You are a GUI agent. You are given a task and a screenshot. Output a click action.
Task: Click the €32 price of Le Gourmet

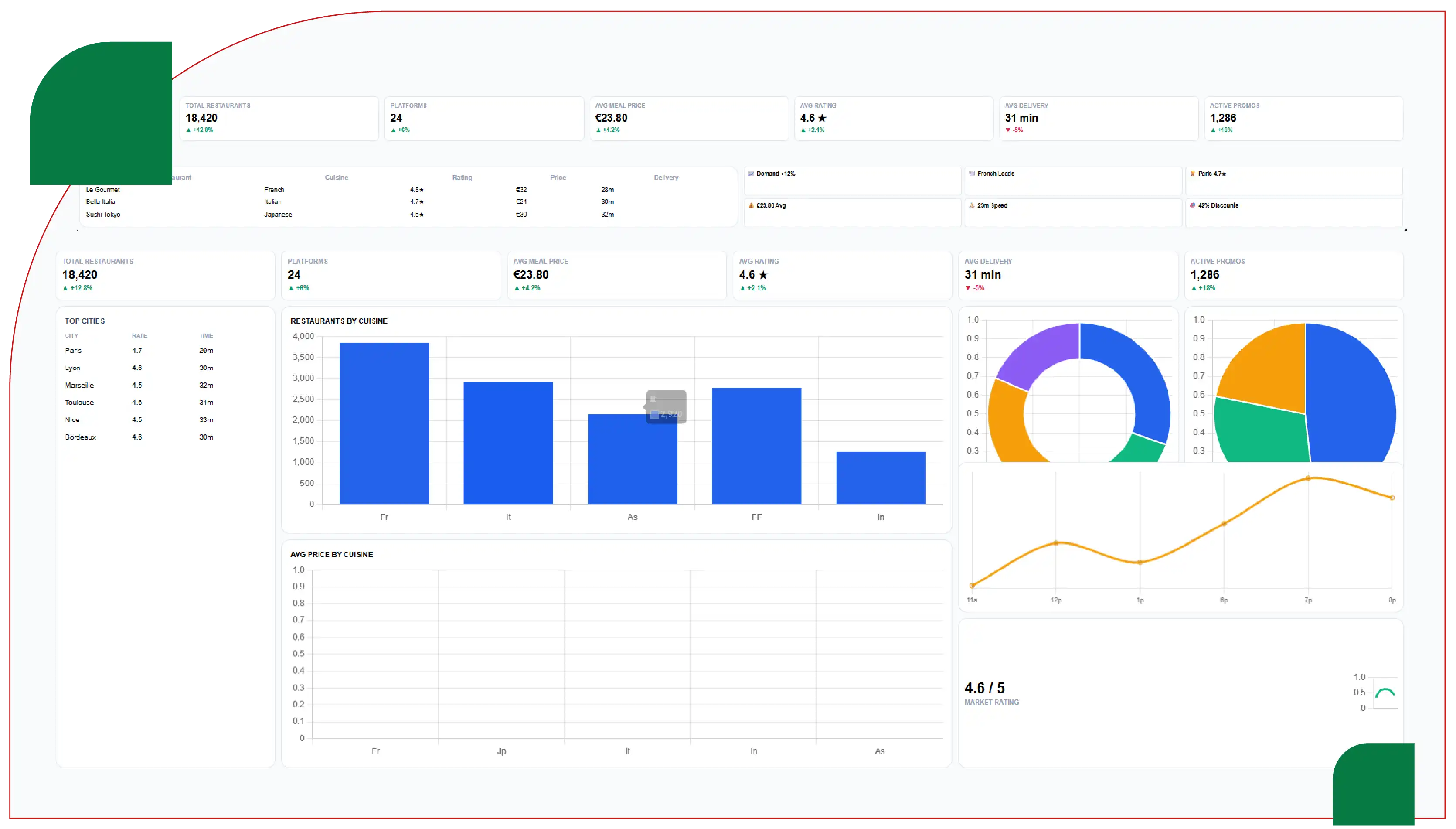point(521,190)
